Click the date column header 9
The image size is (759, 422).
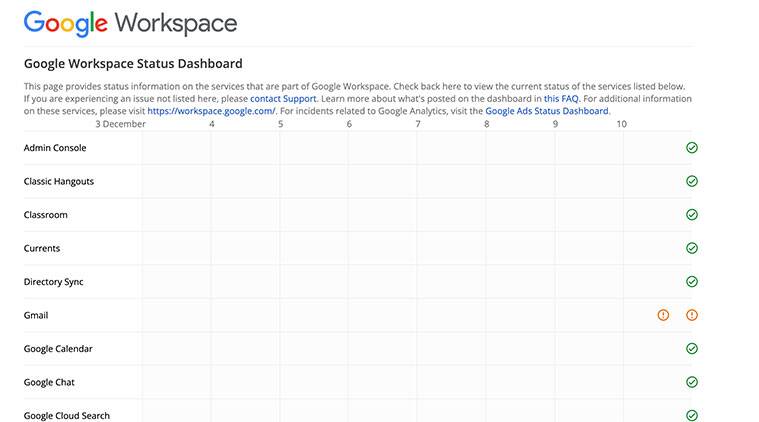[555, 124]
